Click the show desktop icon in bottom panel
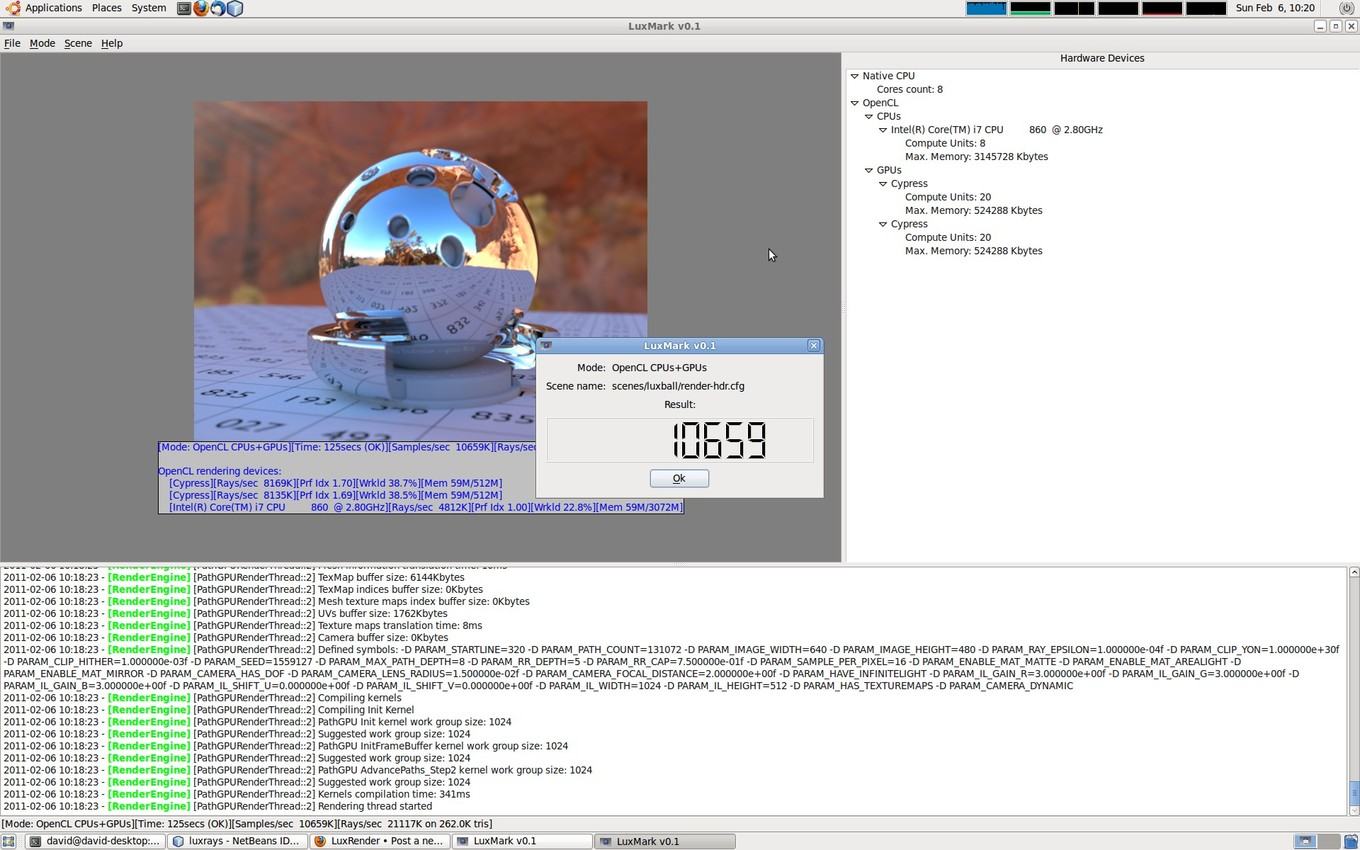Image resolution: width=1360 pixels, height=850 pixels. [8, 841]
